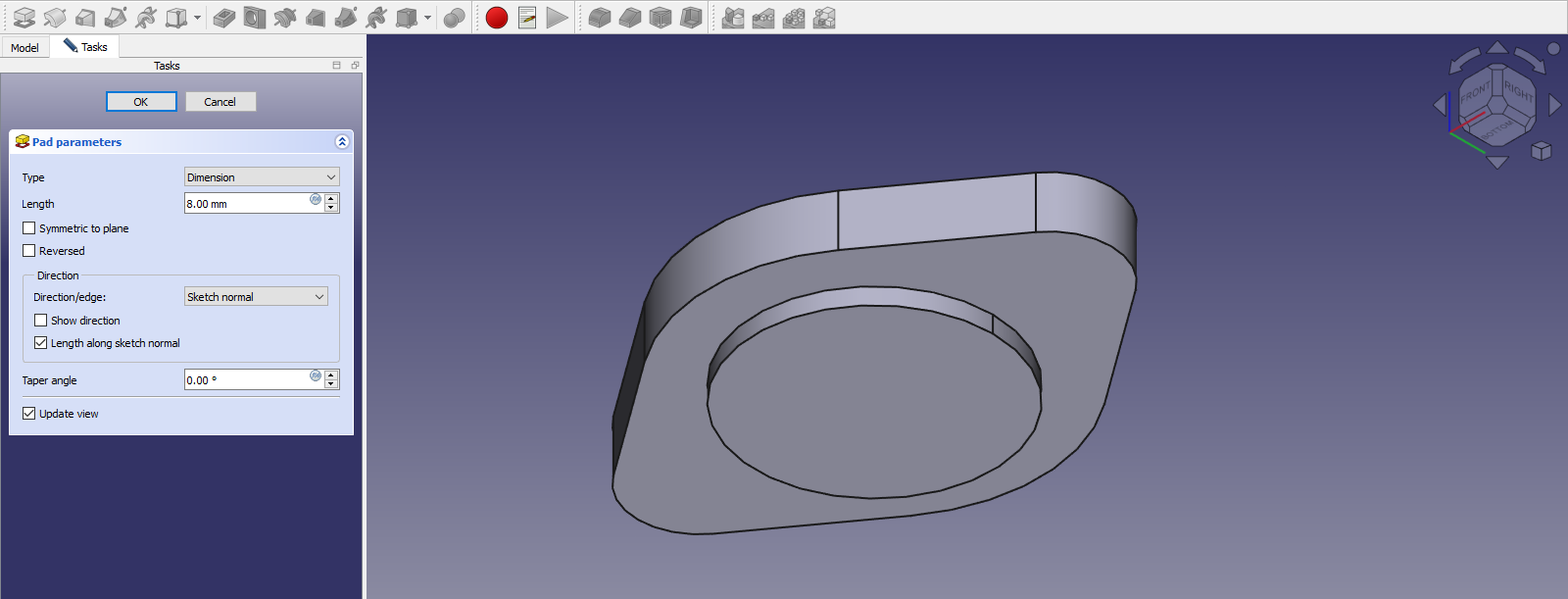
Task: Start macro recording with red circle
Action: 497,18
